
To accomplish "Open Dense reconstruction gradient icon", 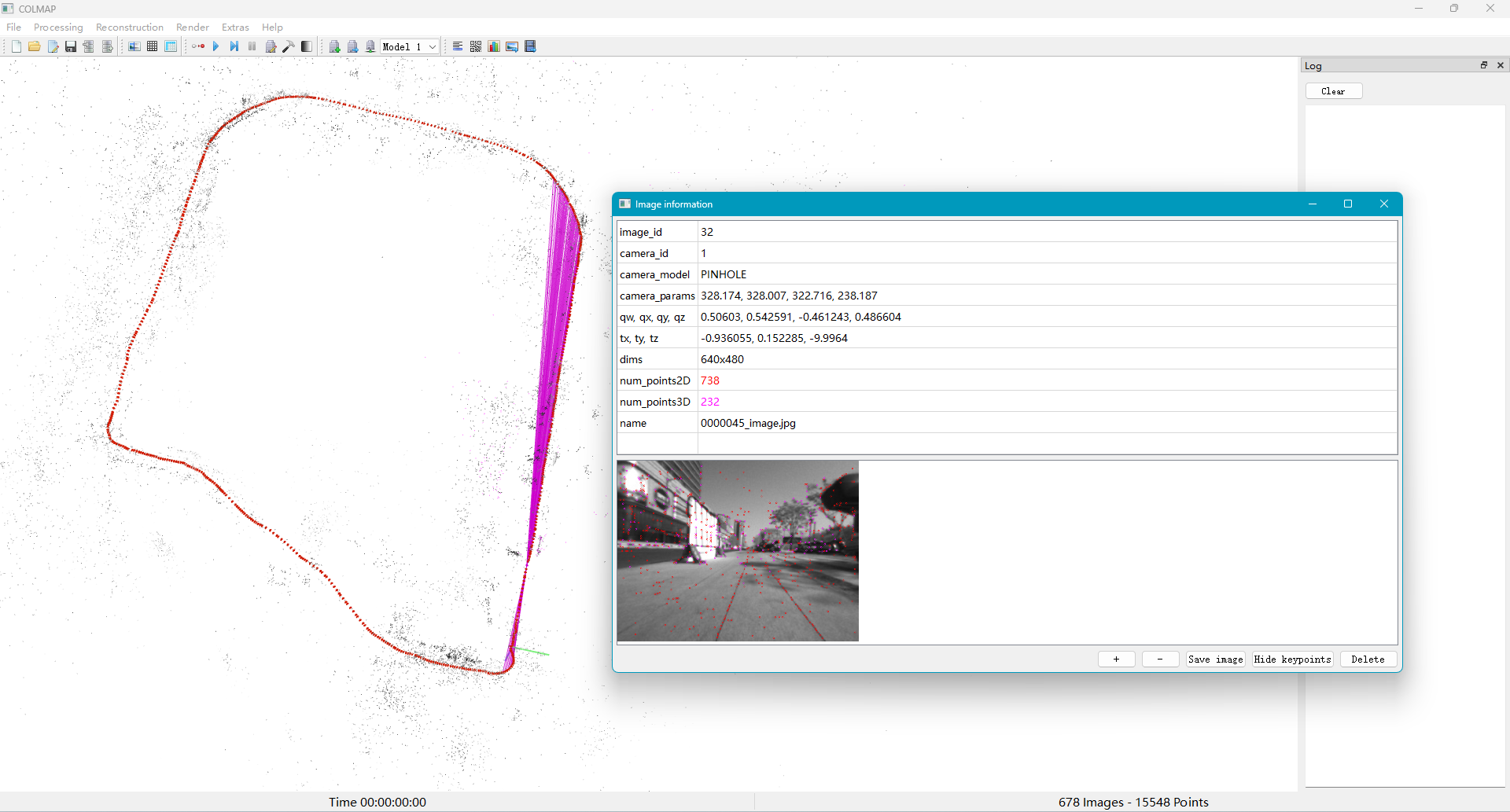I will click(x=307, y=46).
